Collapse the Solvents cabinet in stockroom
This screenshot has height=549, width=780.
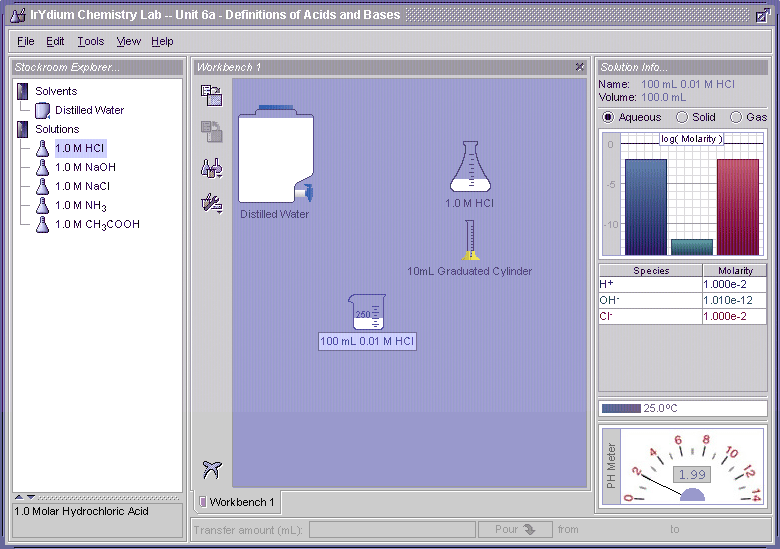23,91
